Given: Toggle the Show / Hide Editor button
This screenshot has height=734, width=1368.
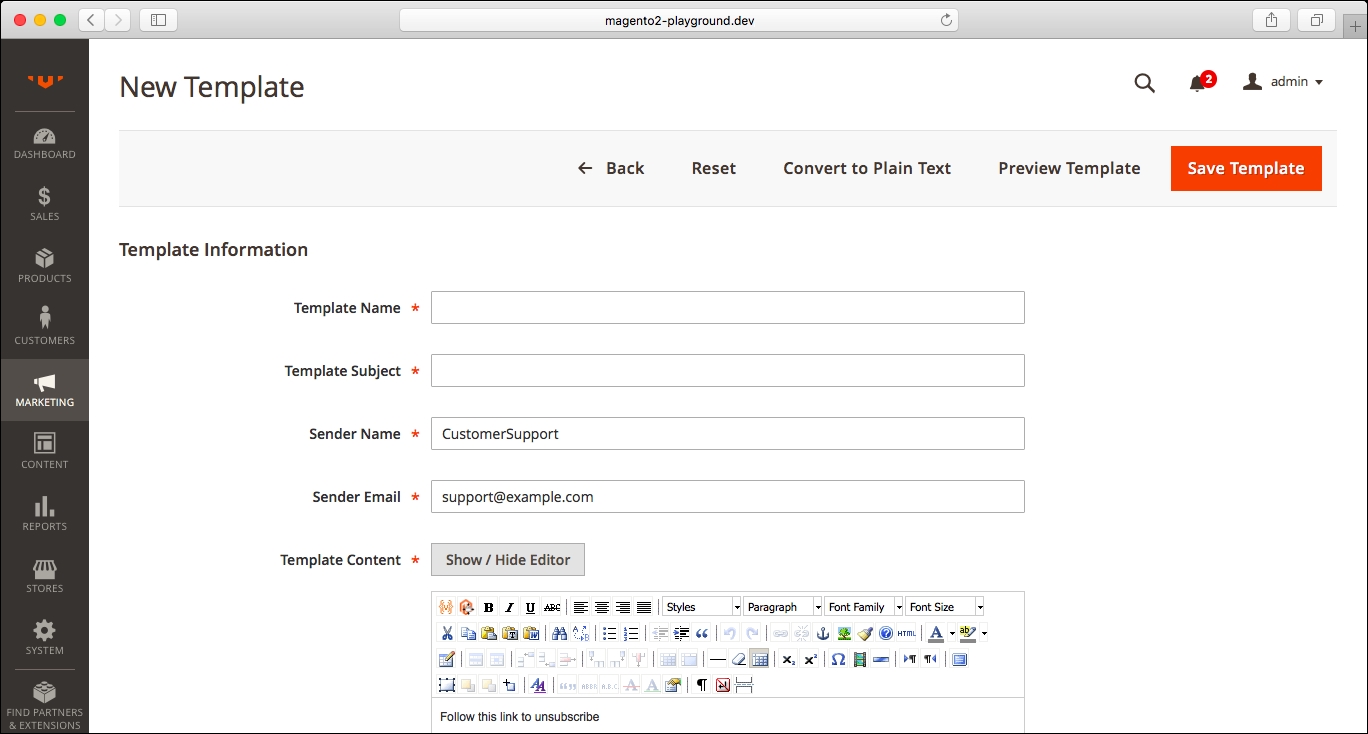Looking at the screenshot, I should 508,560.
